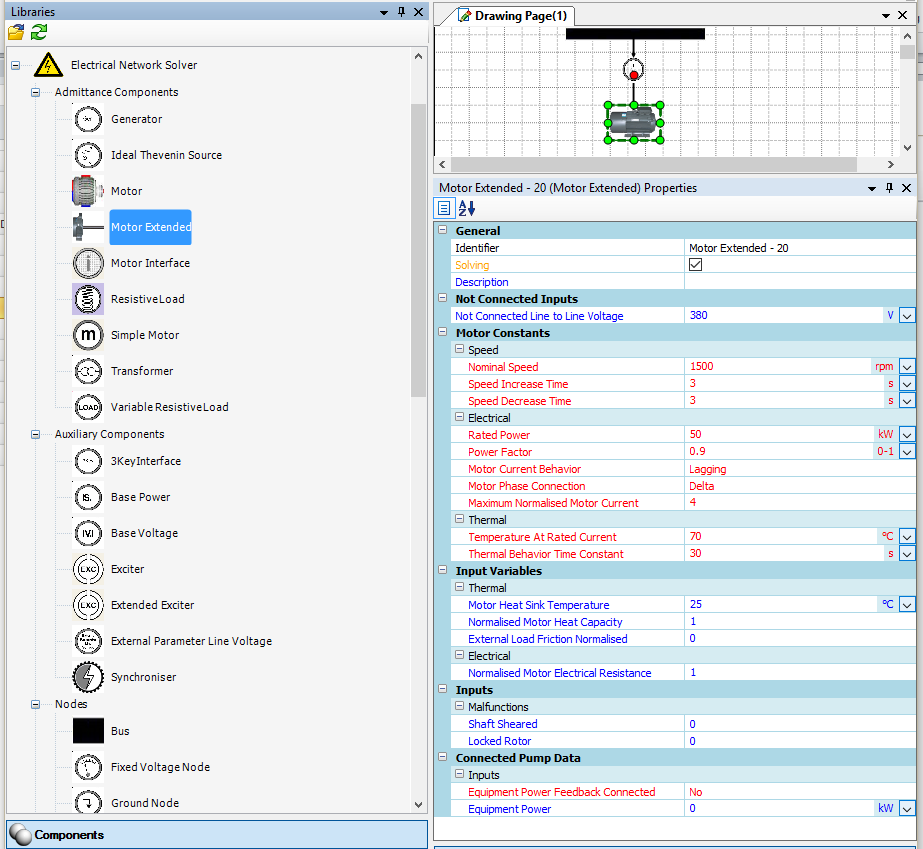Open the Nominal Speed unit dropdown

pos(906,367)
